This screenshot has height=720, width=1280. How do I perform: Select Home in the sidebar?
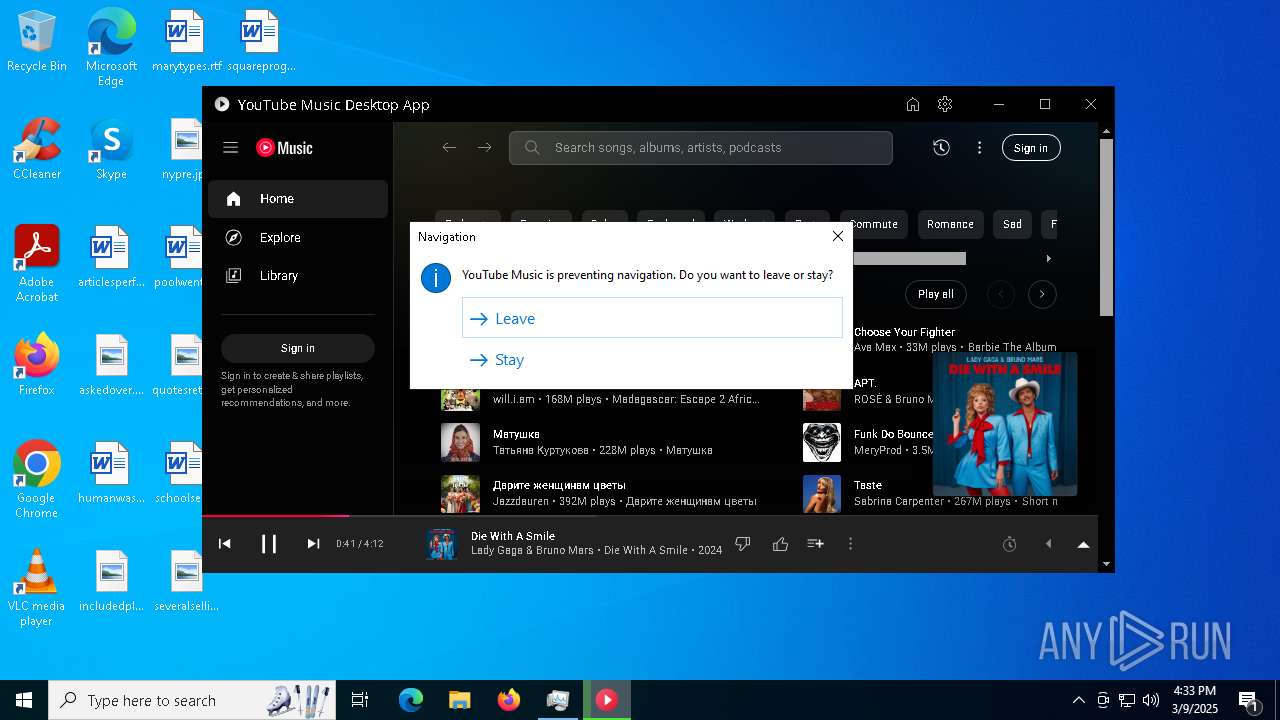298,199
